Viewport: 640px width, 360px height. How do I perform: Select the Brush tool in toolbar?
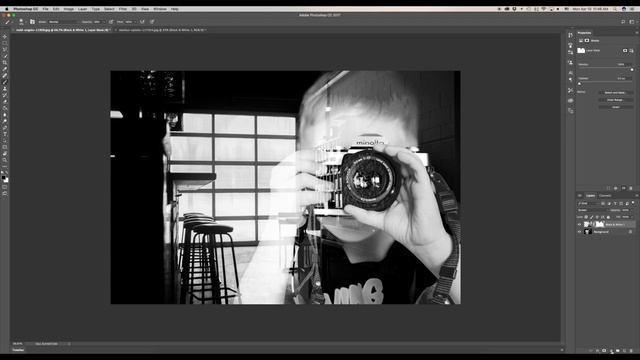point(5,82)
